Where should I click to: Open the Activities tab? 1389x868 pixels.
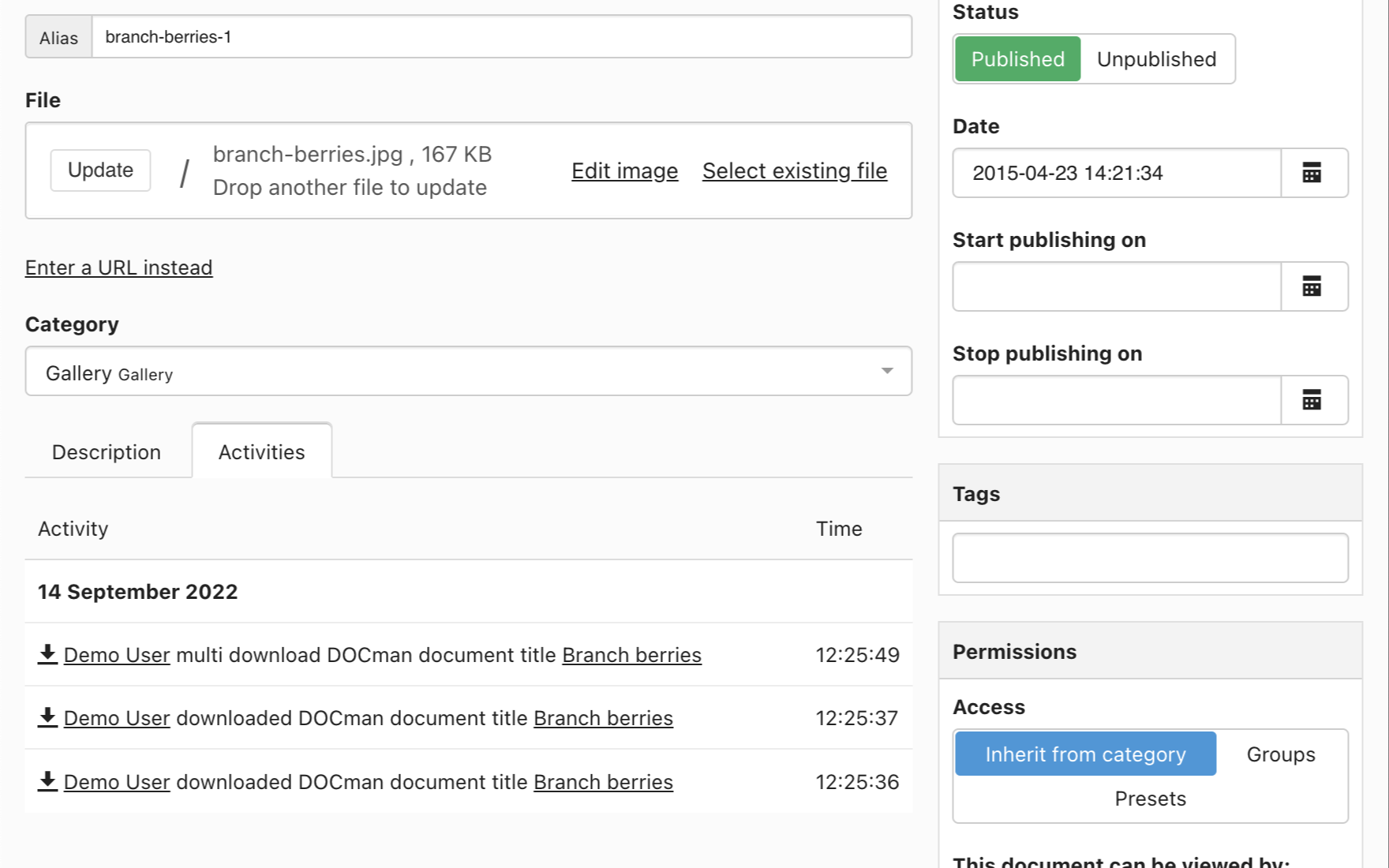[261, 452]
